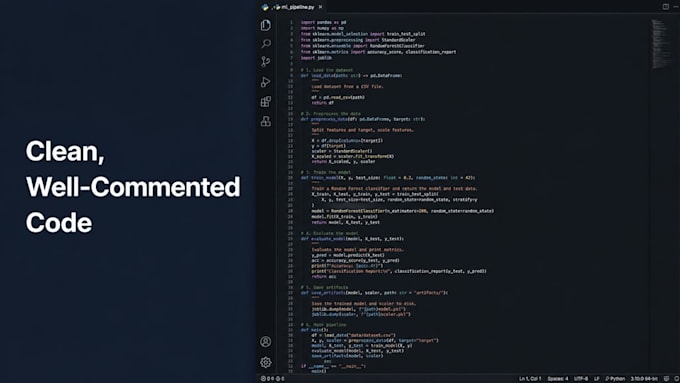Click the train_model function definition line
680x383 pixels.
coord(388,177)
